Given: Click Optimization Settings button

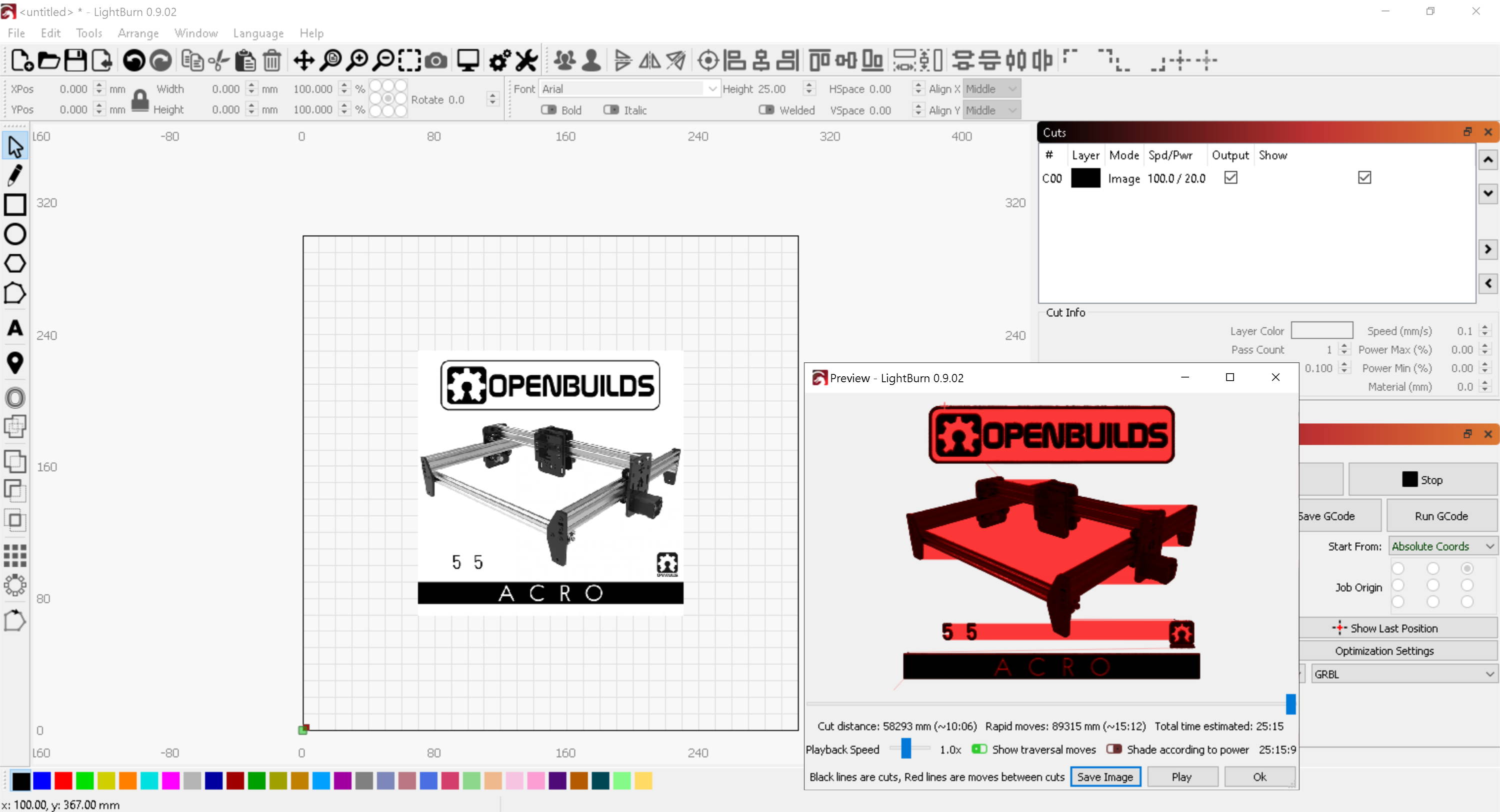Looking at the screenshot, I should point(1384,651).
